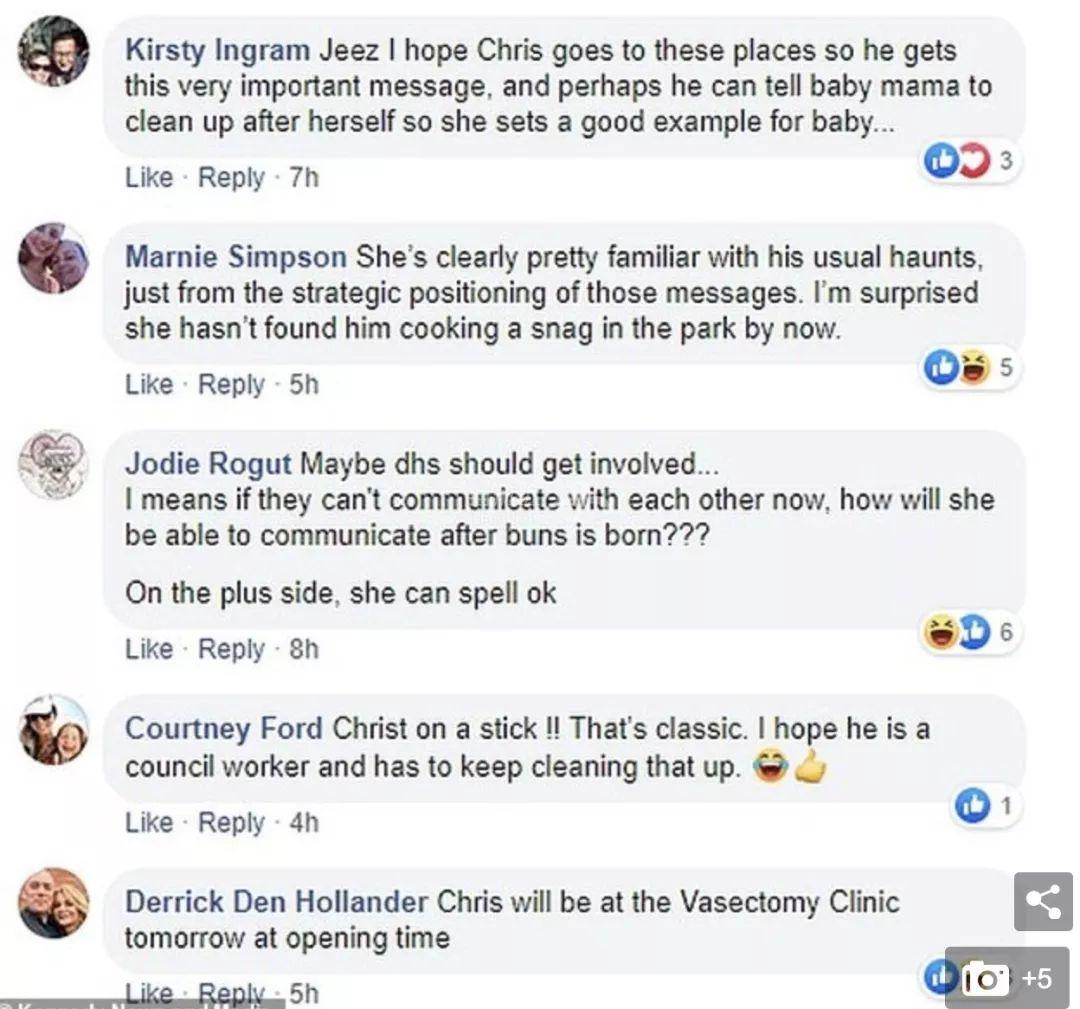
Task: Like Kirsty Ingram's comment
Action: pyautogui.click(x=149, y=178)
